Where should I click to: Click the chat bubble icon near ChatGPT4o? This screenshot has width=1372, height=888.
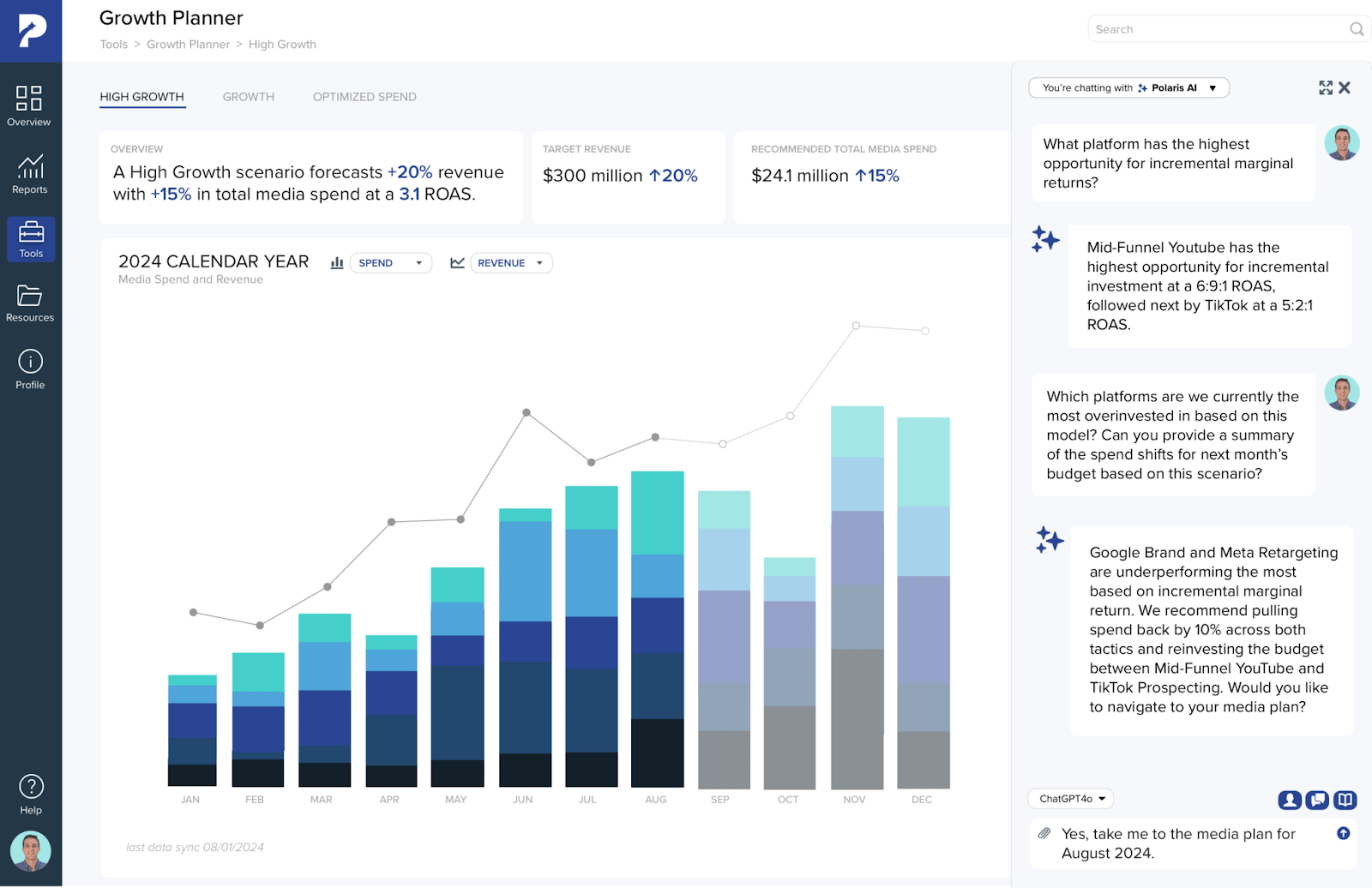(1317, 800)
